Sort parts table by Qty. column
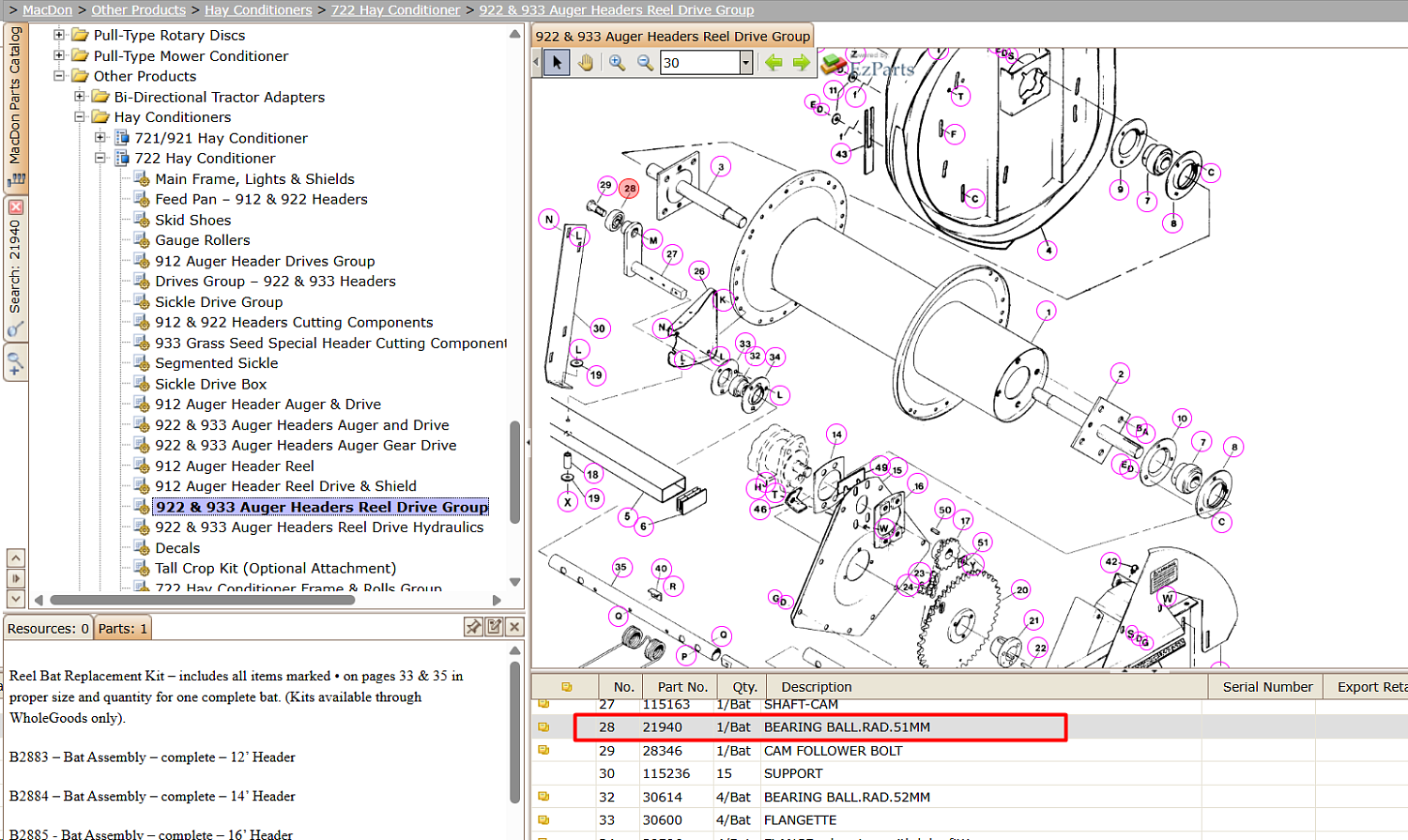Screen dimensions: 1408x840 pyautogui.click(x=744, y=687)
